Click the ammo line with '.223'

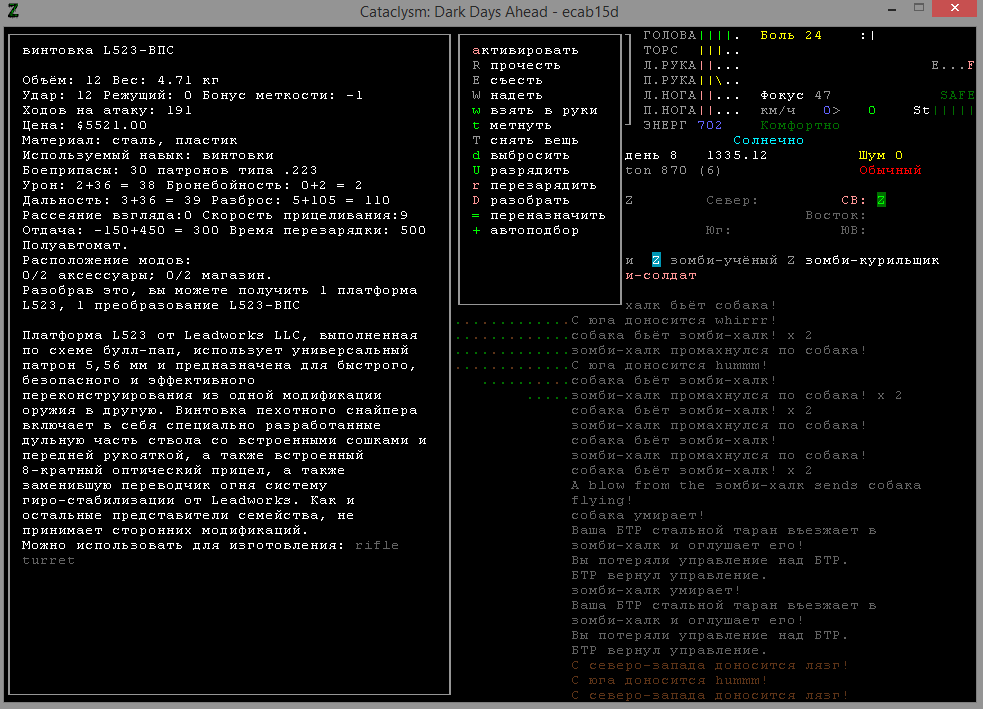[170, 171]
